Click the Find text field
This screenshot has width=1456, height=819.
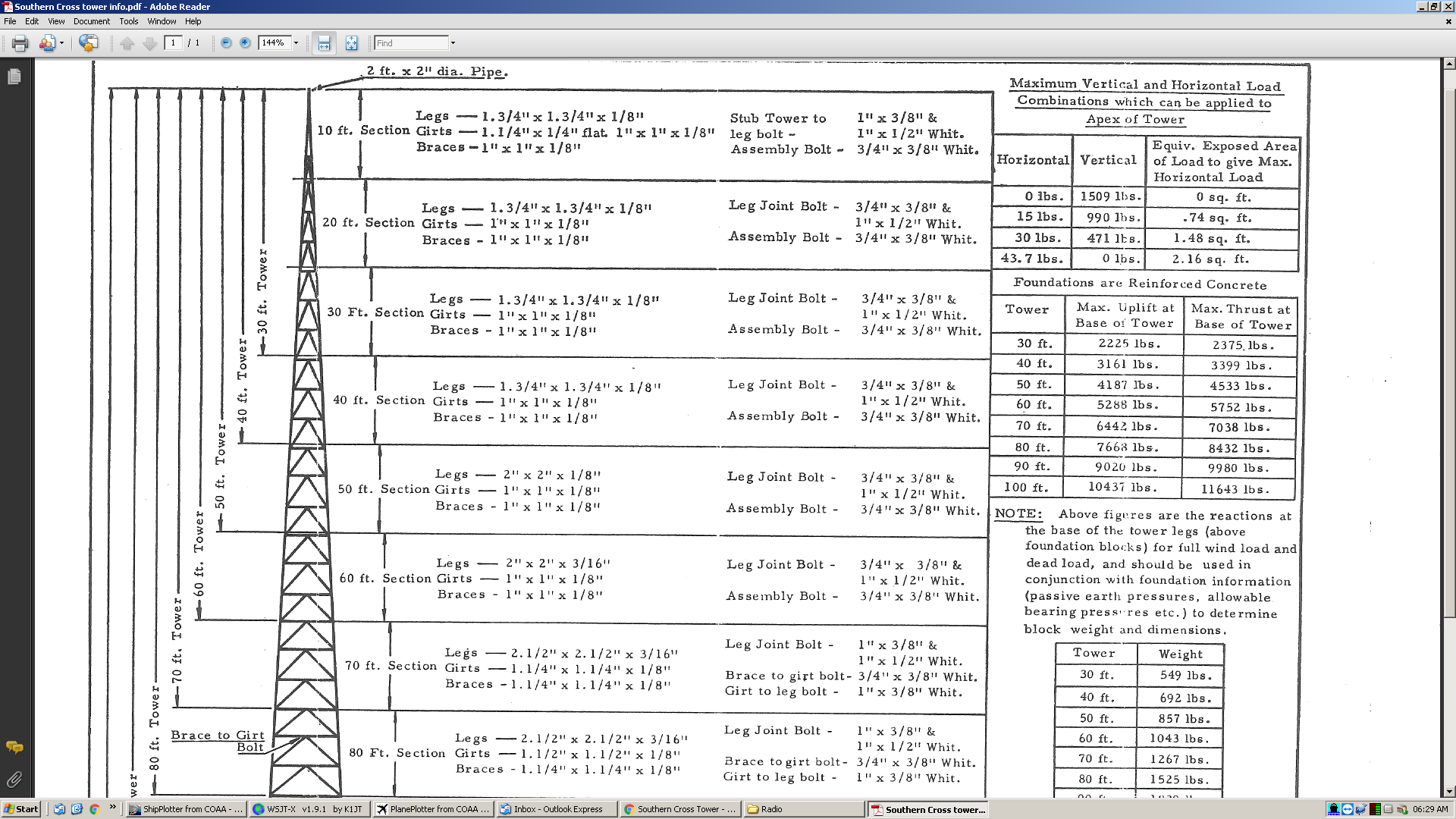click(410, 43)
